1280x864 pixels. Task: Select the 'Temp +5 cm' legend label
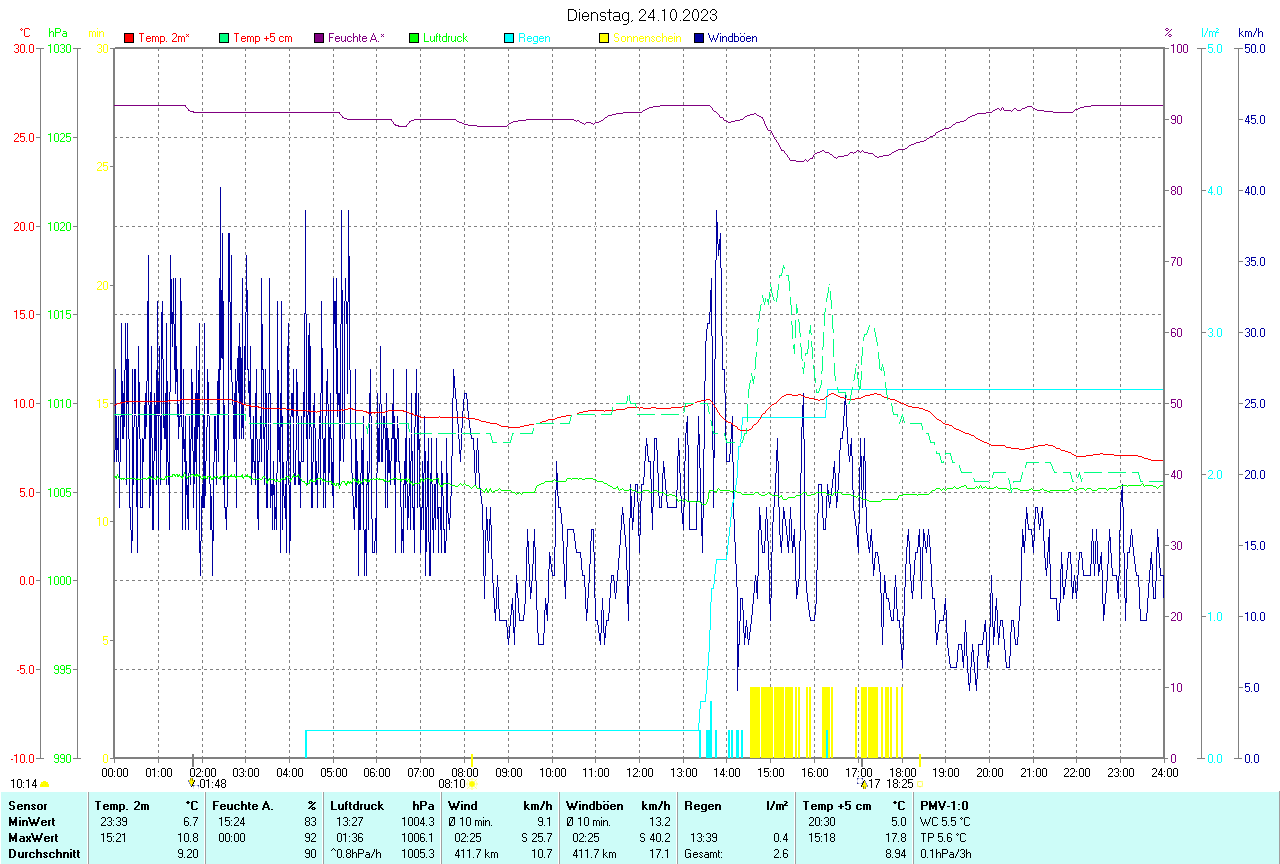263,38
